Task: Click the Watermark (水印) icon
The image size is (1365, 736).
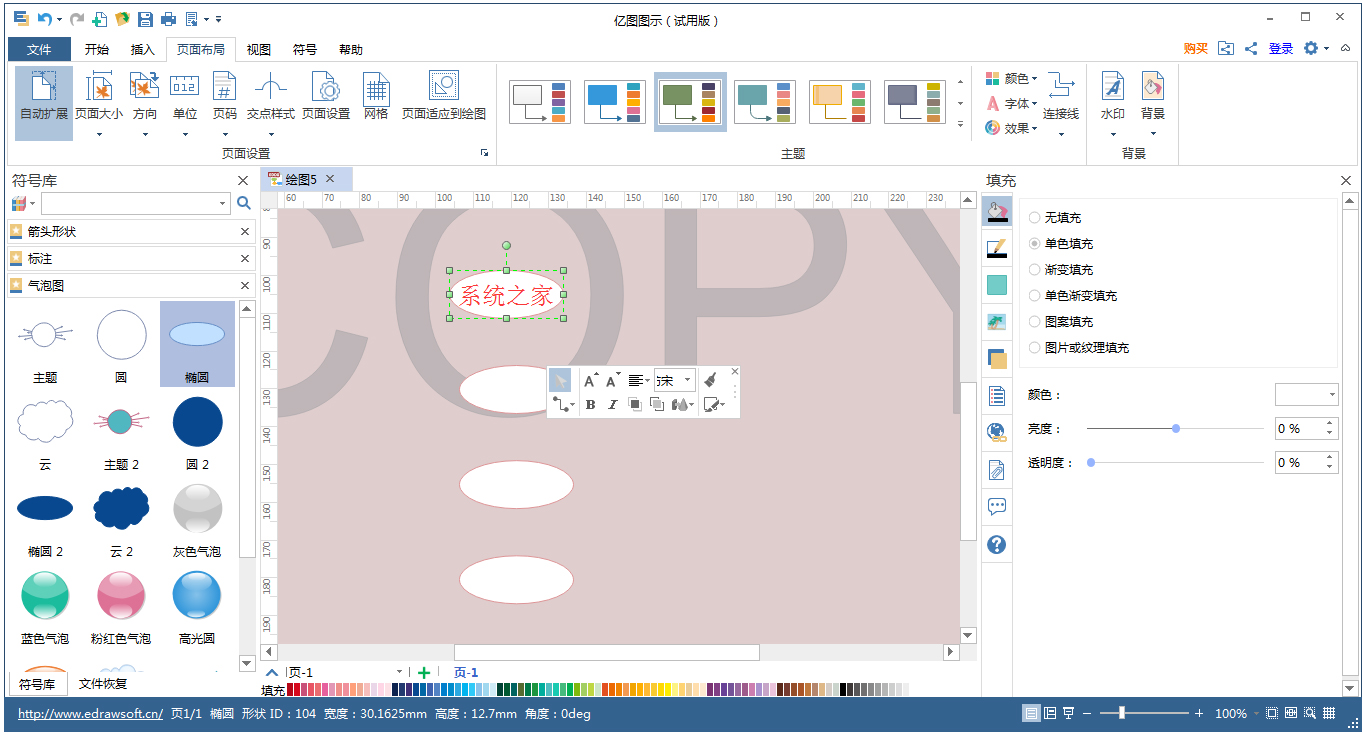Action: 1112,87
